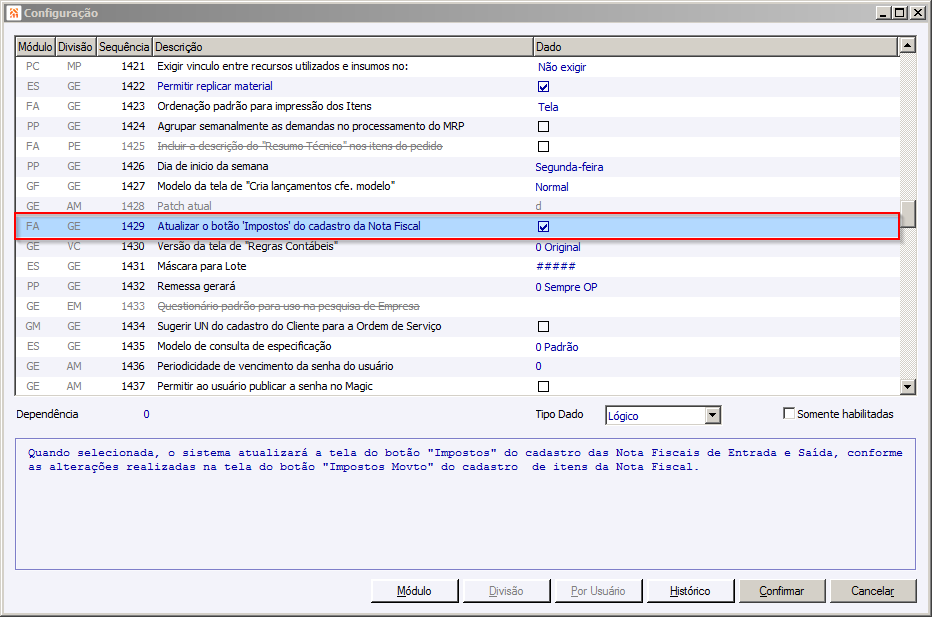Select '0 Original' value for Regras Contábeis
The width and height of the screenshot is (932, 617).
click(x=558, y=247)
